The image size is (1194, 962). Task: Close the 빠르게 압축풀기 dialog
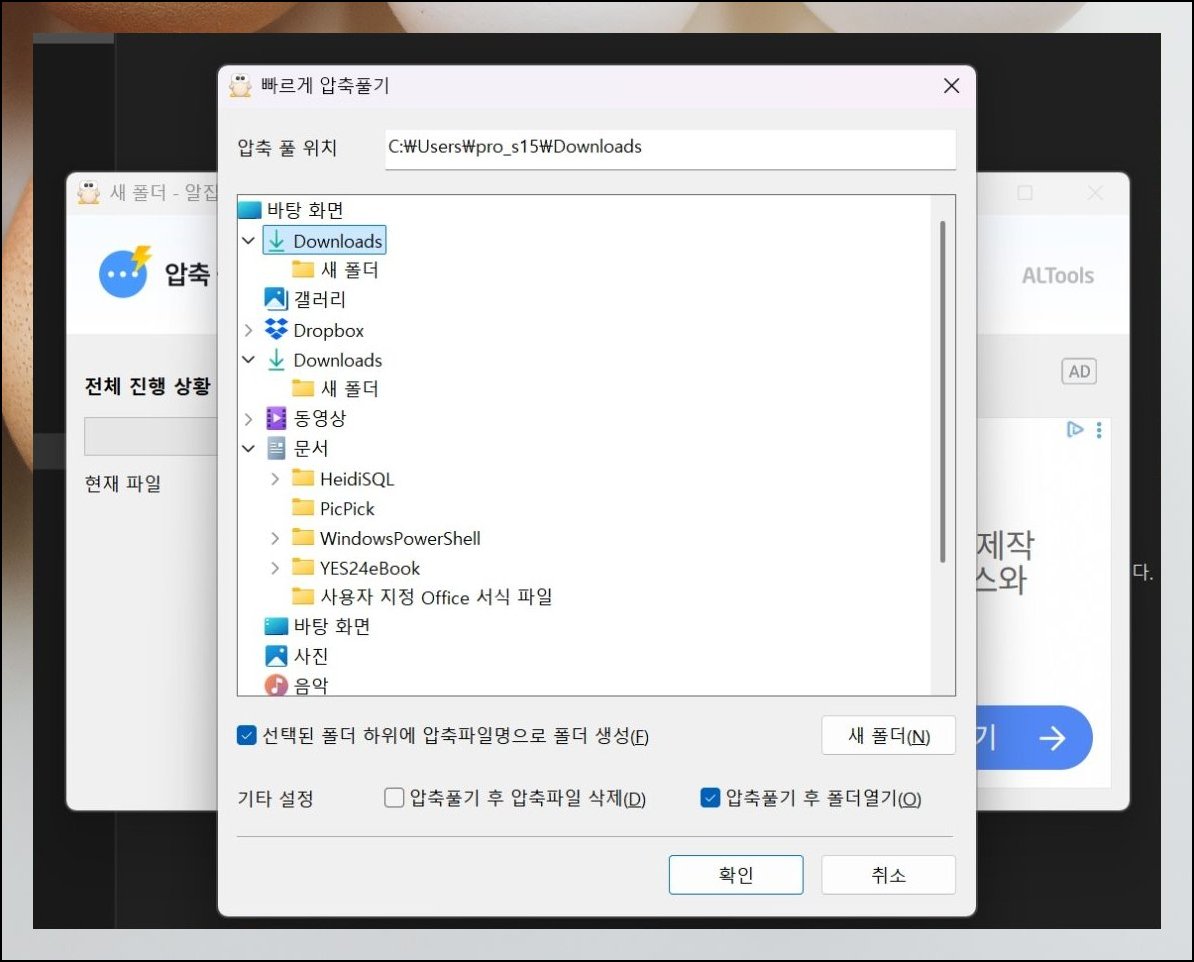[x=951, y=85]
